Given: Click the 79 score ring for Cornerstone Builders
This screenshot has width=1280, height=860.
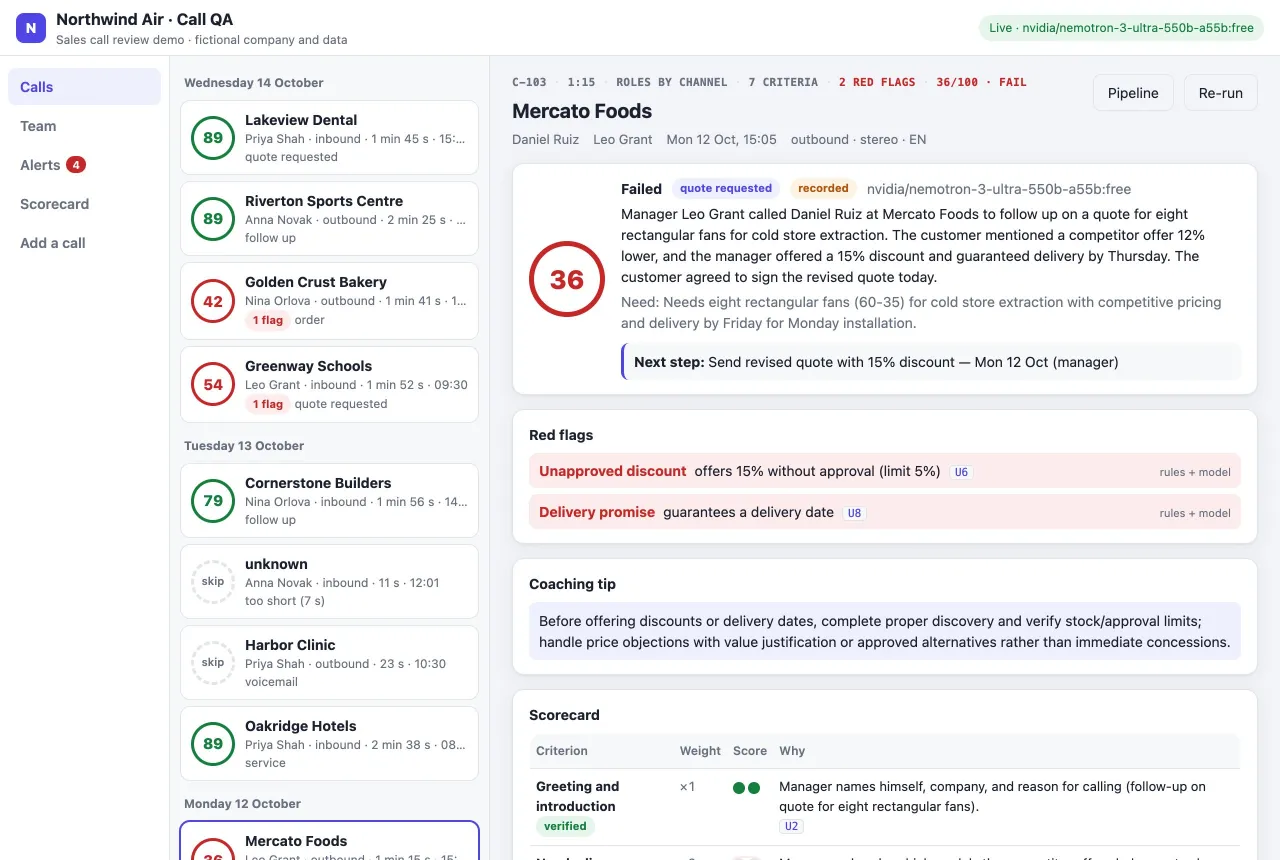Looking at the screenshot, I should click(x=213, y=501).
